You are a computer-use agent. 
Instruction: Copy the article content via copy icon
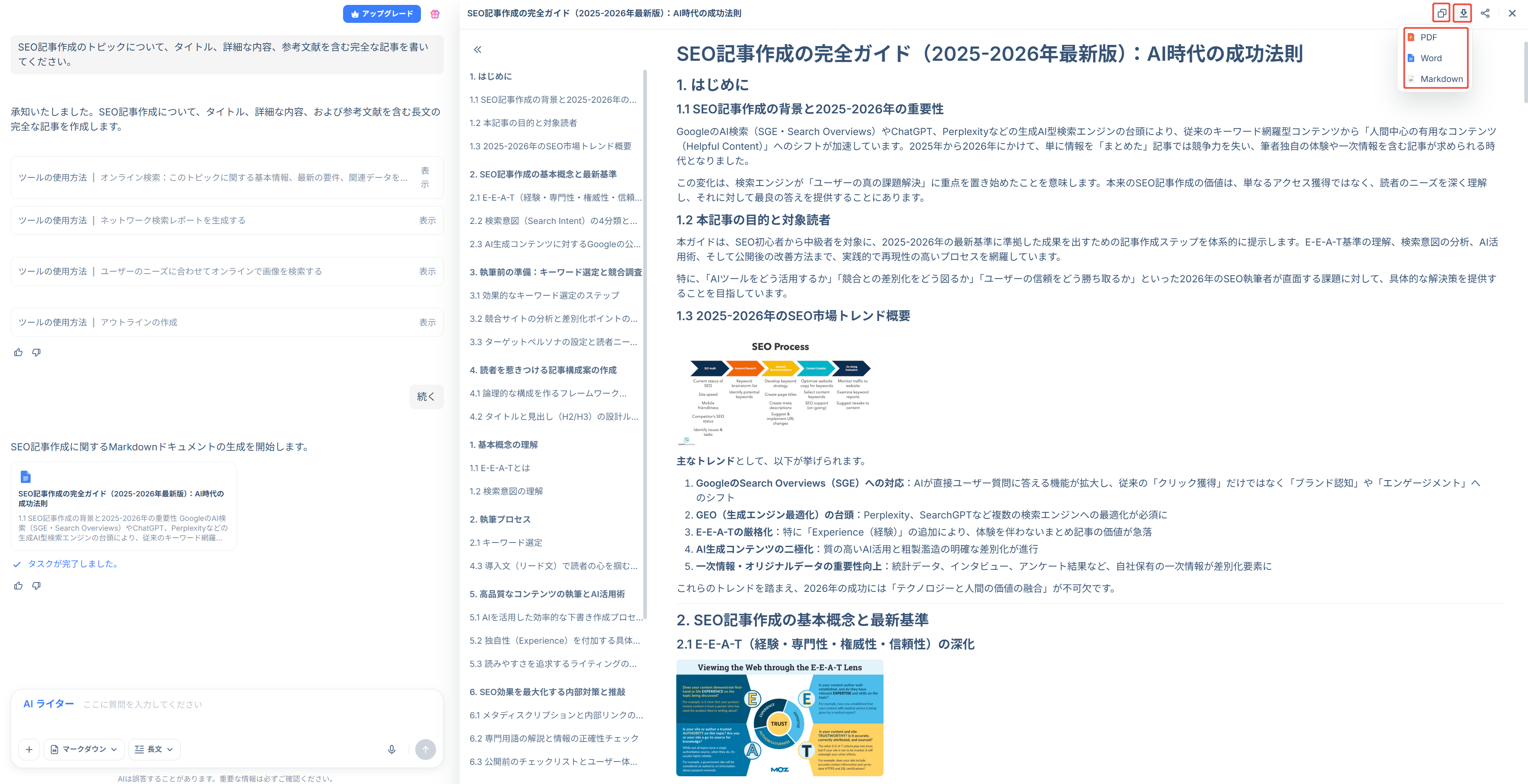[1442, 13]
